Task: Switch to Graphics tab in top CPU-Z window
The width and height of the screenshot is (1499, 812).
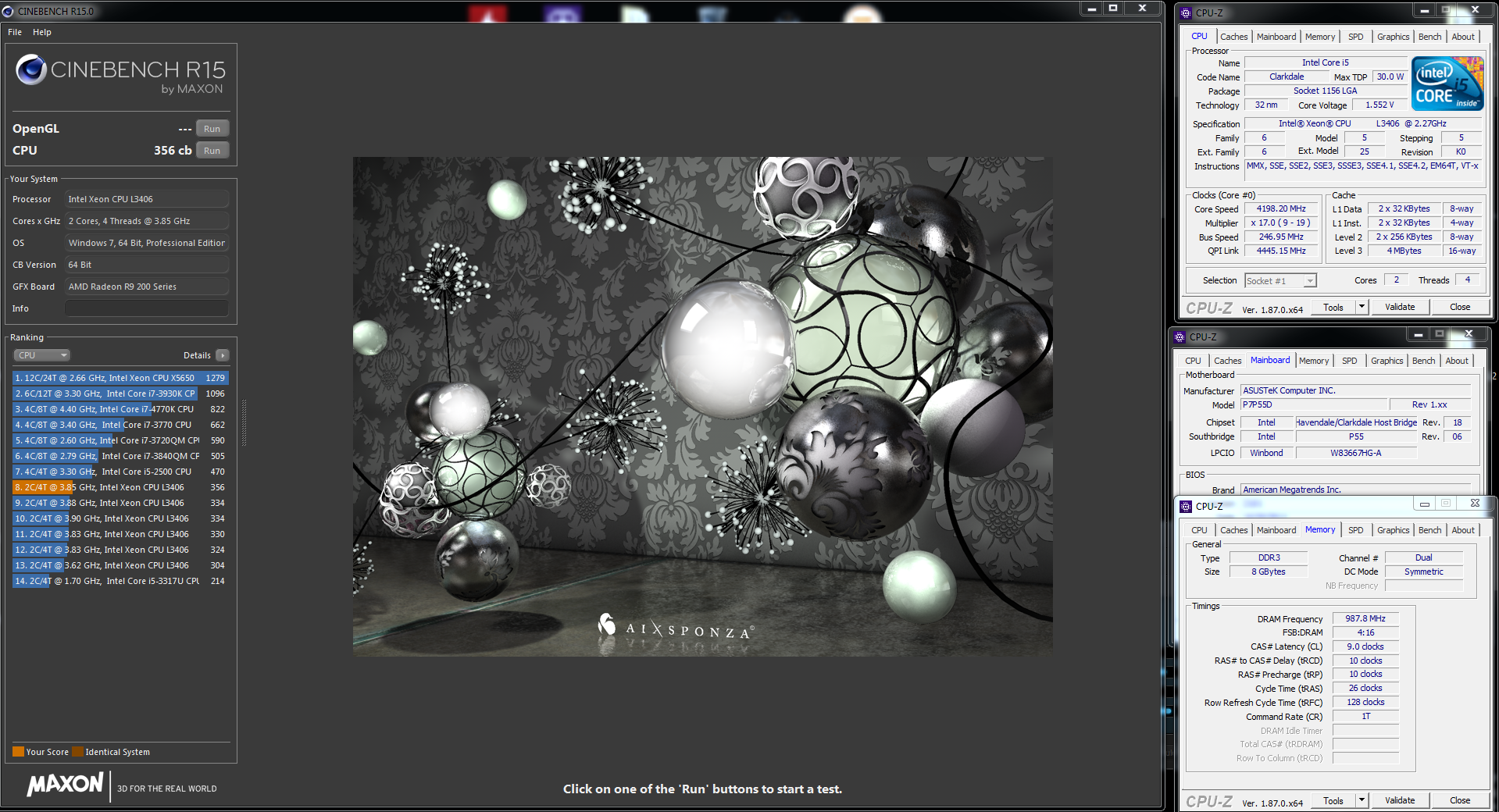Action: 1393,37
